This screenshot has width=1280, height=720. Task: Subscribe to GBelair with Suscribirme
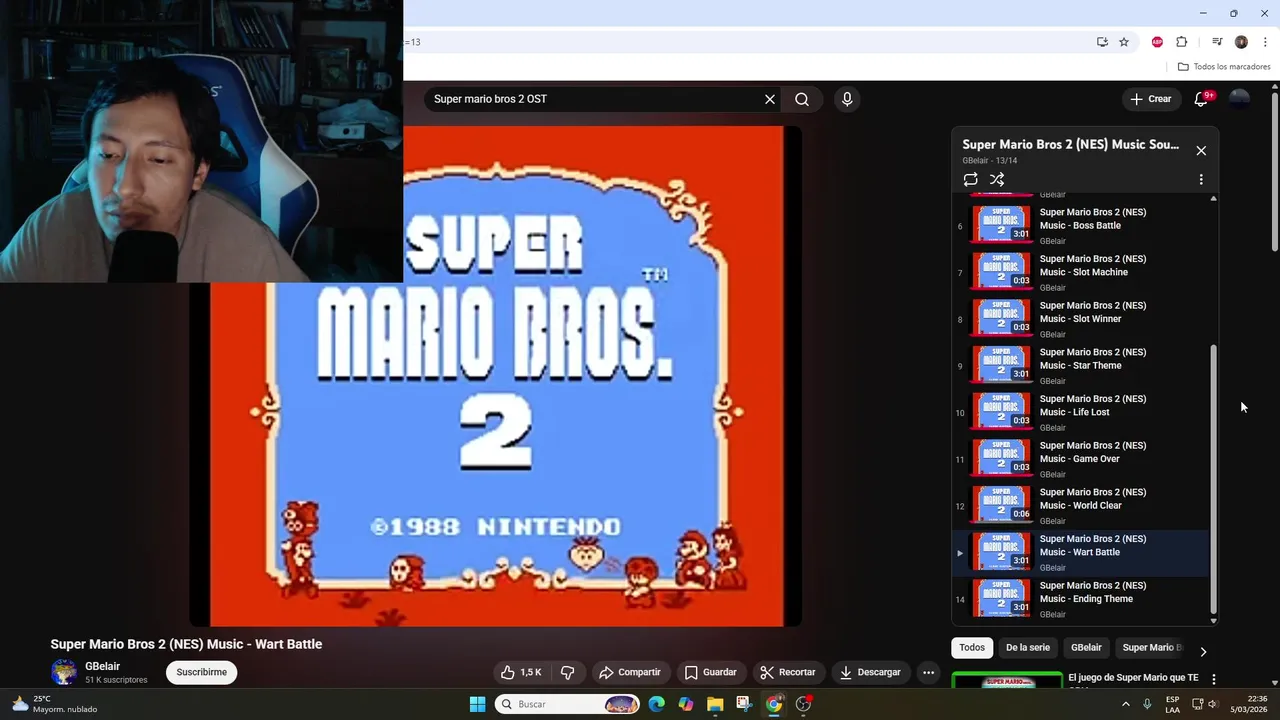pos(201,672)
